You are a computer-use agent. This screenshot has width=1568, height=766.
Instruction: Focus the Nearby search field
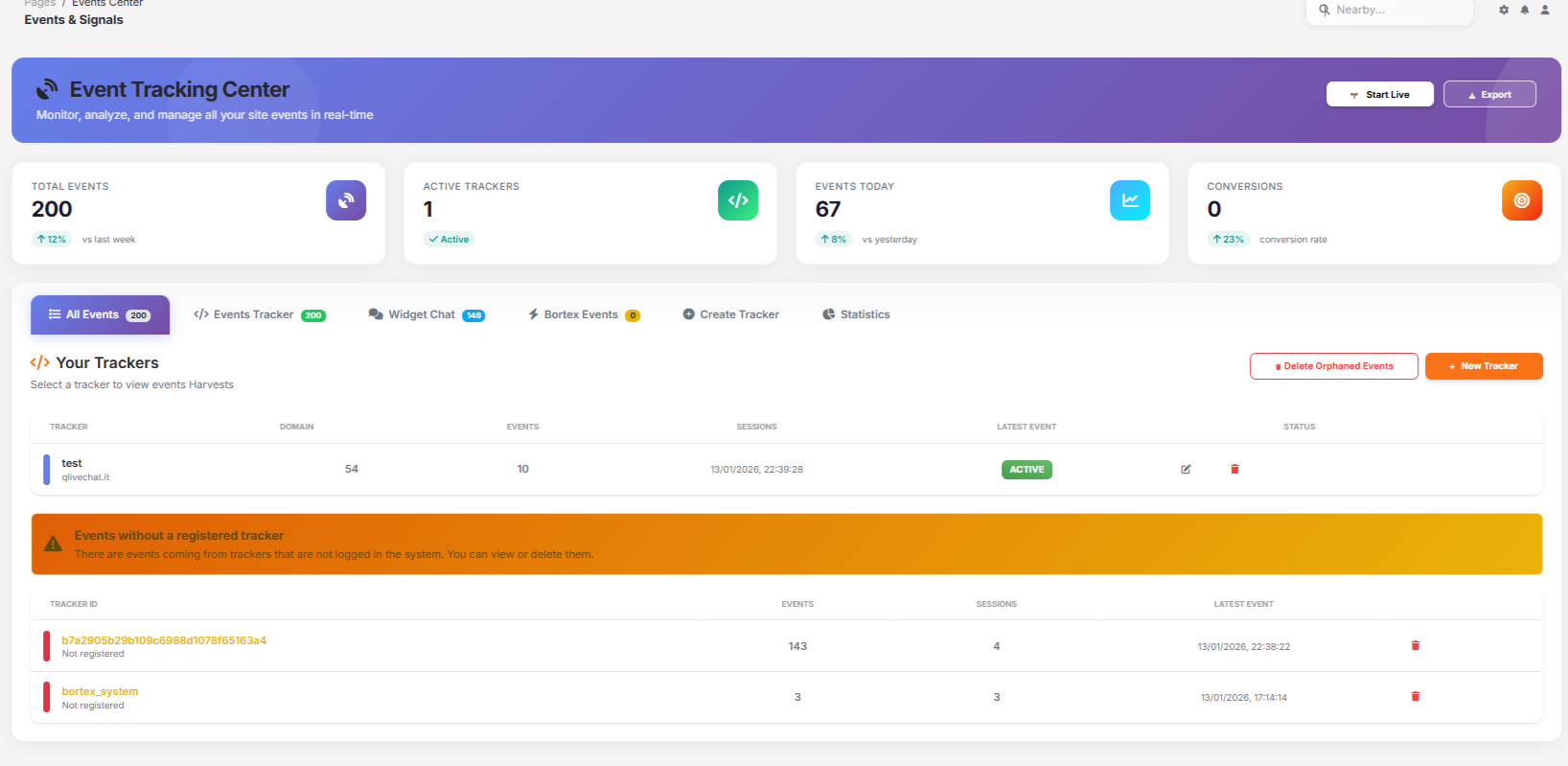[1395, 10]
